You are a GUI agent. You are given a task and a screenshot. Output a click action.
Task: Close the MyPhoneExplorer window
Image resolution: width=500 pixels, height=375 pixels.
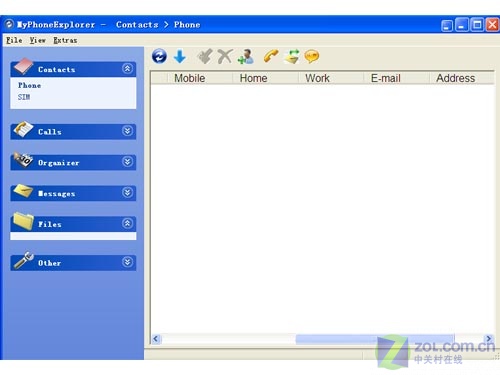coord(492,25)
